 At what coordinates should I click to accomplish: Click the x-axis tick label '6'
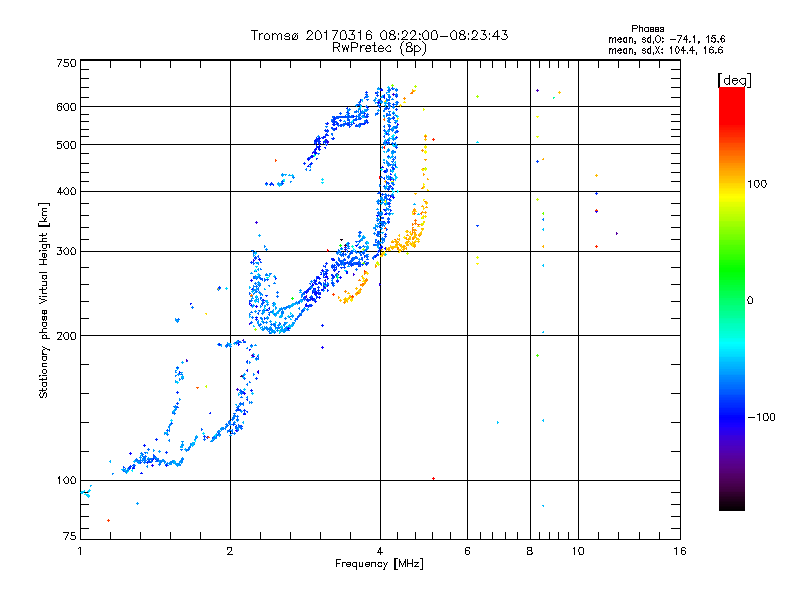(467, 551)
